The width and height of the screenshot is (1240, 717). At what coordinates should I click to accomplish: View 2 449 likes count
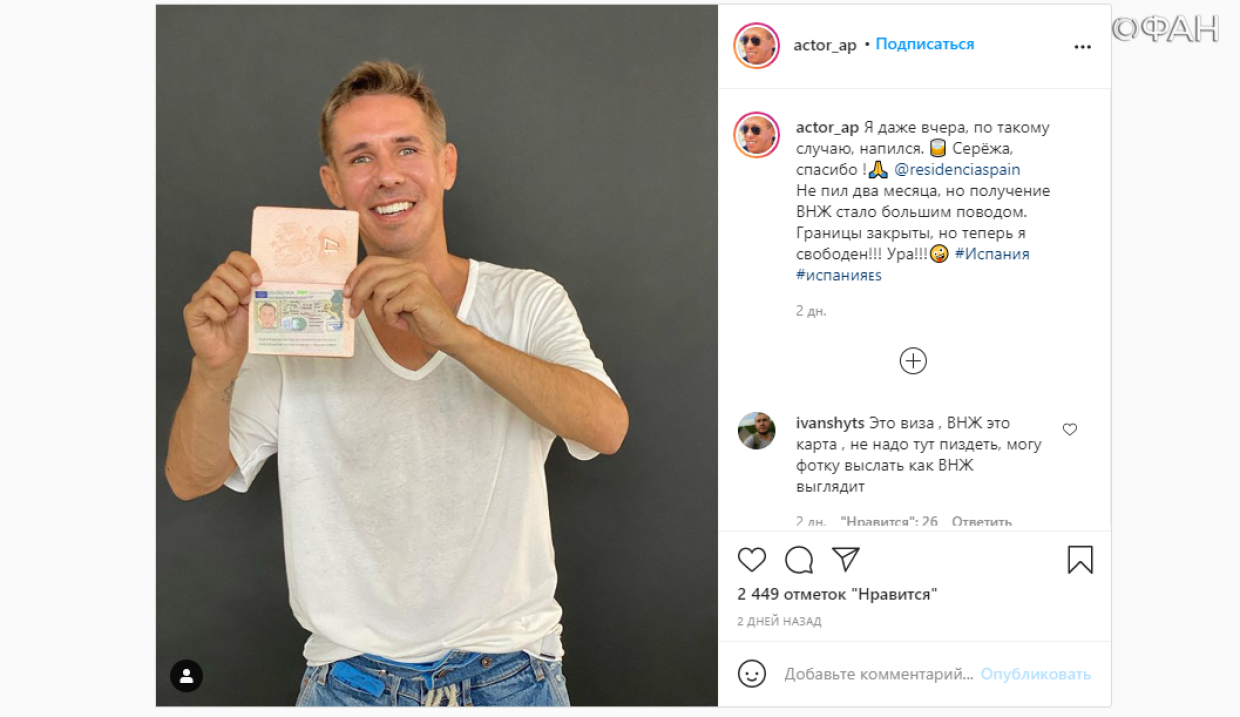click(x=838, y=594)
